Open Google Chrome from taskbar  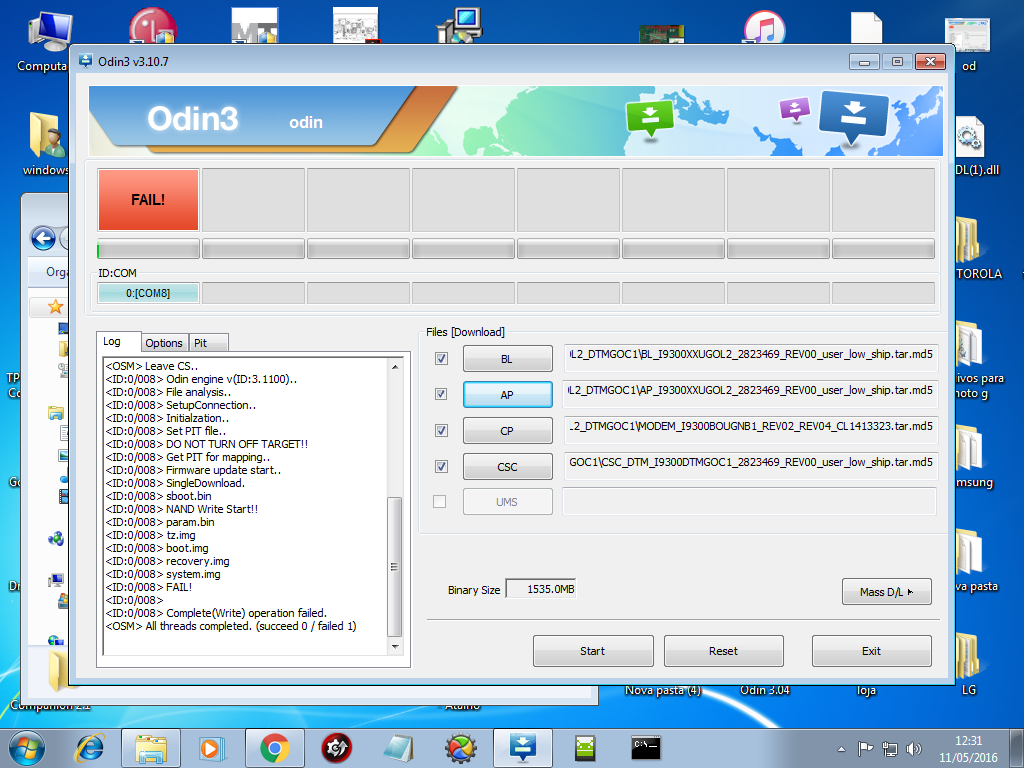point(275,748)
